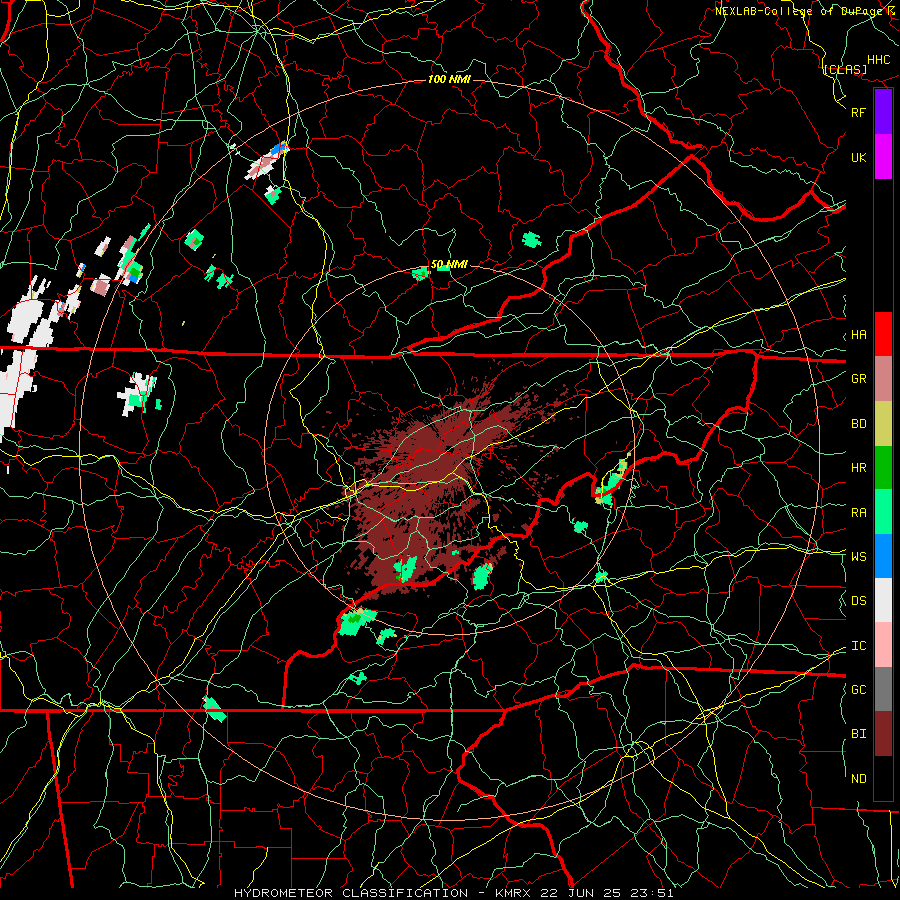The height and width of the screenshot is (900, 900).
Task: Click the 100 NMI range ring label
Action: click(x=449, y=79)
